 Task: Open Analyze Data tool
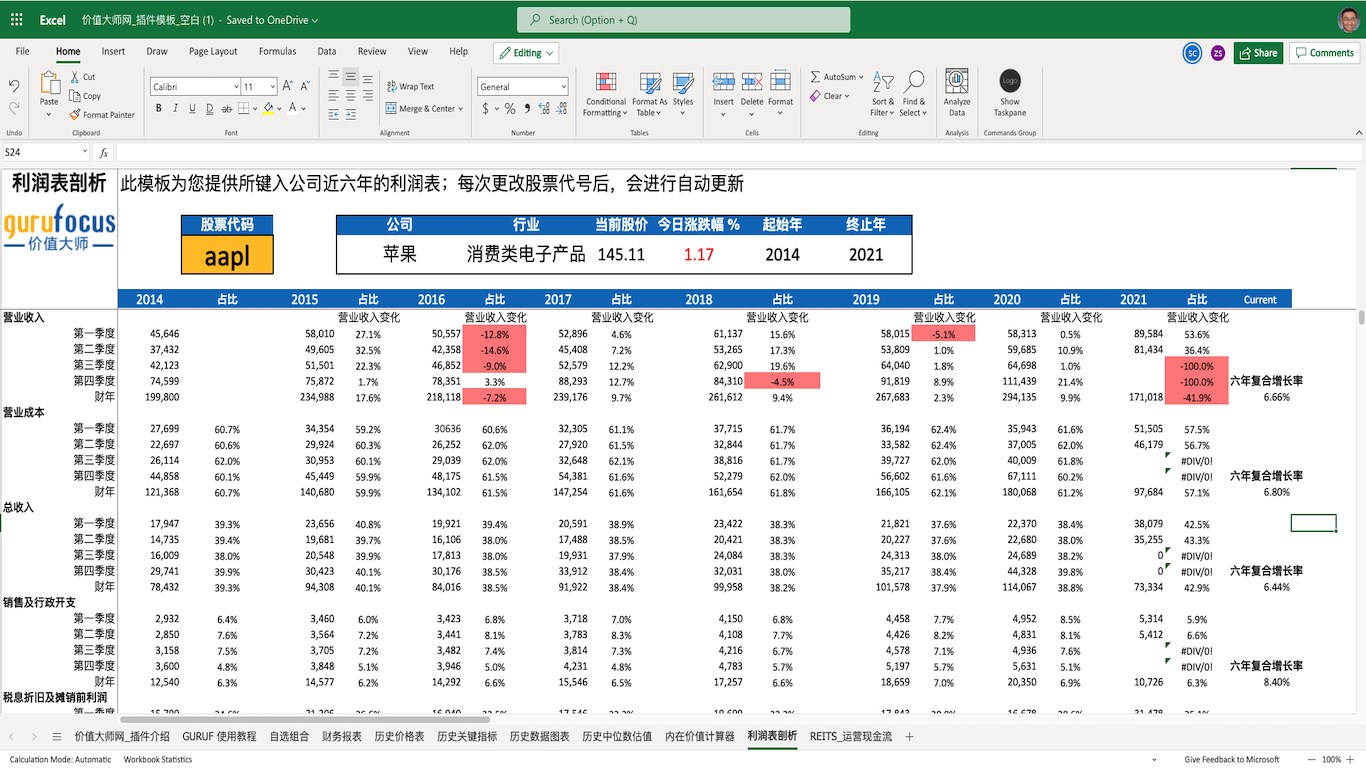pyautogui.click(x=957, y=92)
